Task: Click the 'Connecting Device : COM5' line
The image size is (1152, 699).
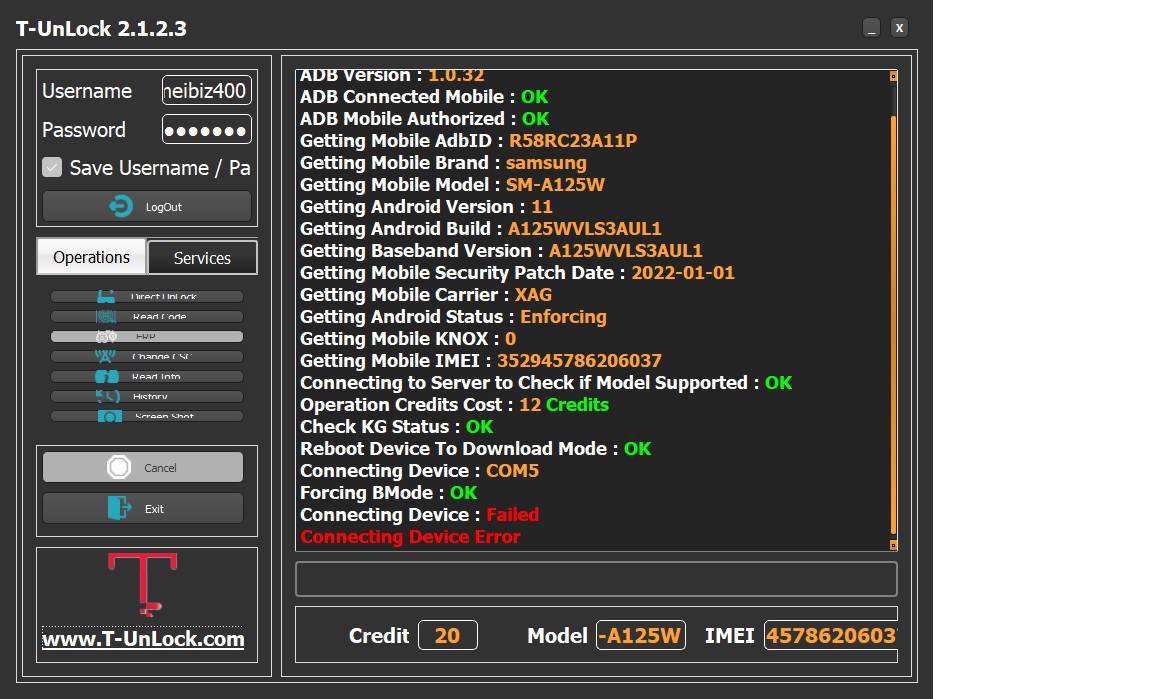Action: pyautogui.click(x=420, y=471)
